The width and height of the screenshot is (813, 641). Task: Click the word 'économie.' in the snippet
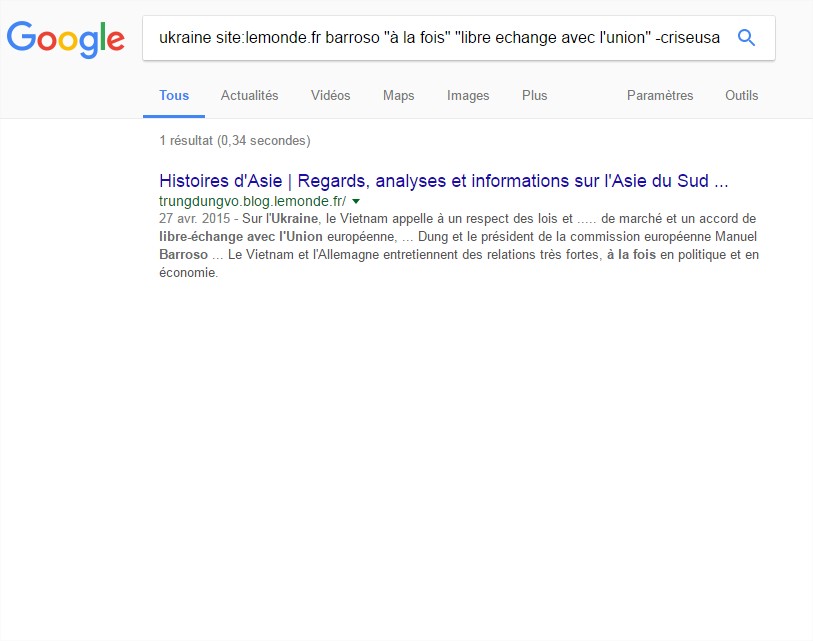[x=189, y=272]
